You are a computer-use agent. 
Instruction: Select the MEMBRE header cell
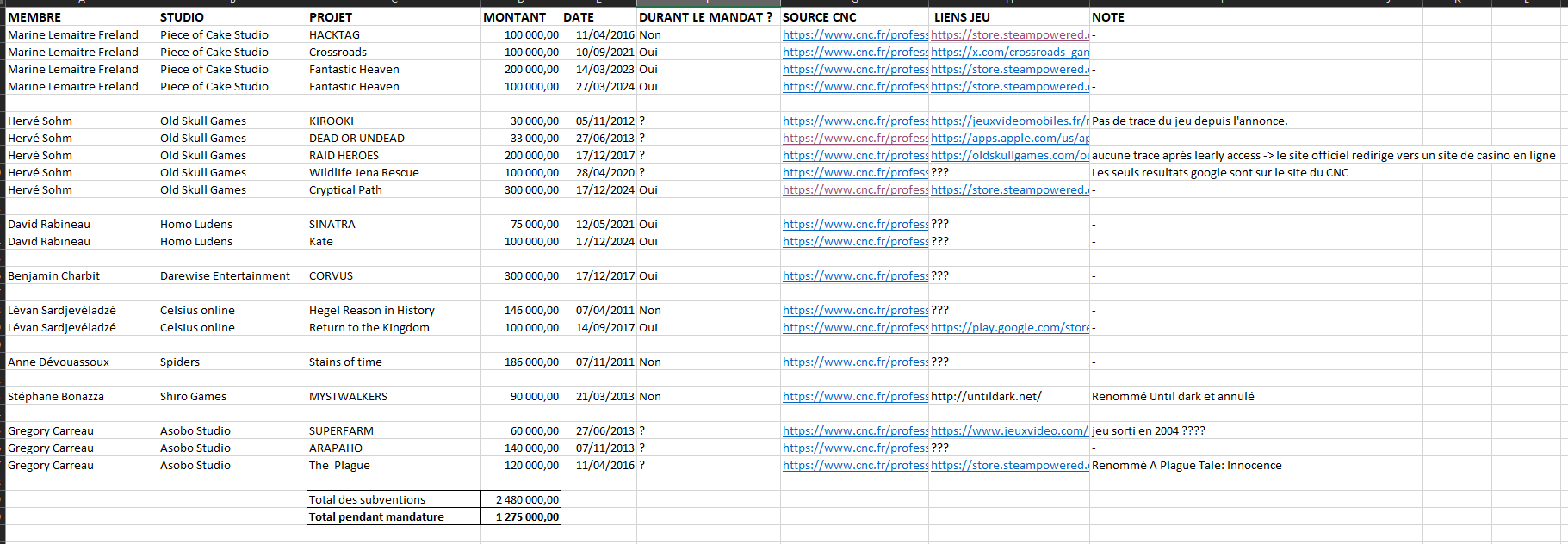pos(82,17)
